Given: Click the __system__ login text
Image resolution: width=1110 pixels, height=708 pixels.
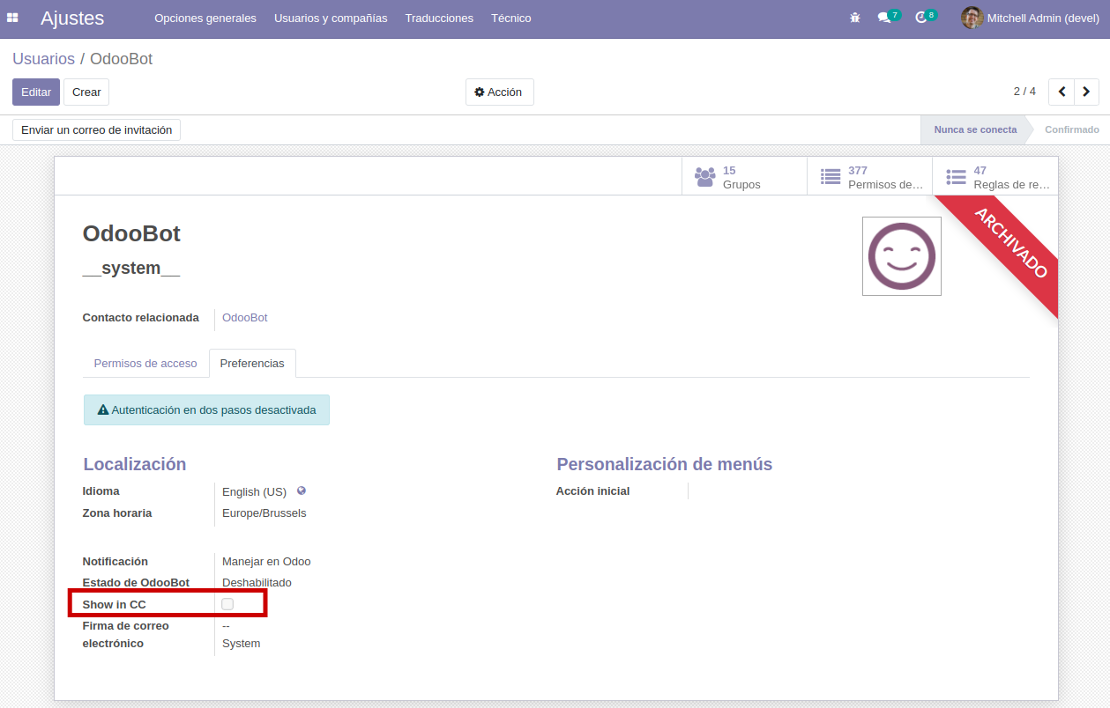Looking at the screenshot, I should [131, 268].
